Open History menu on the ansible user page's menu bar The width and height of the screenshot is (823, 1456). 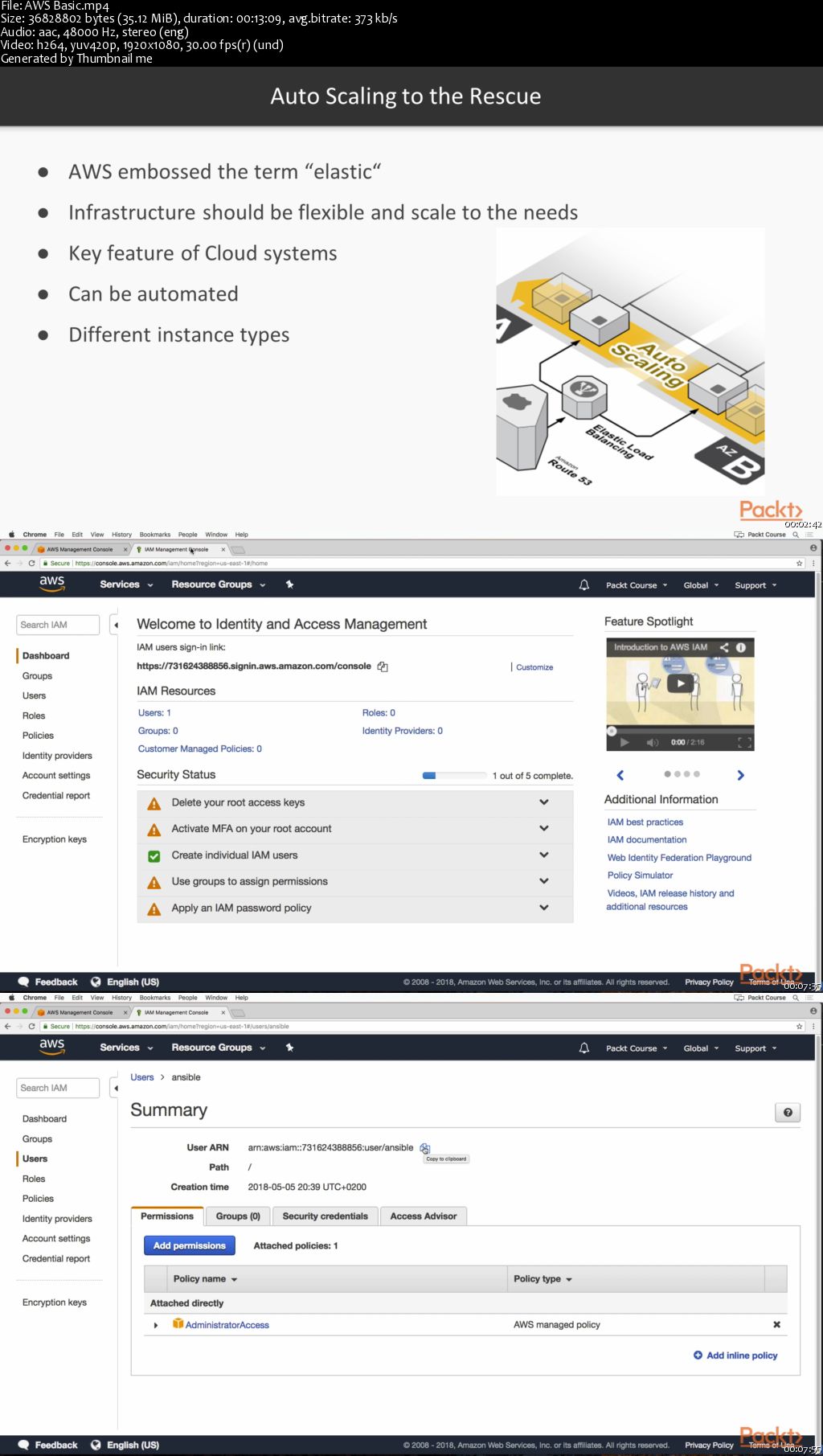click(x=122, y=998)
